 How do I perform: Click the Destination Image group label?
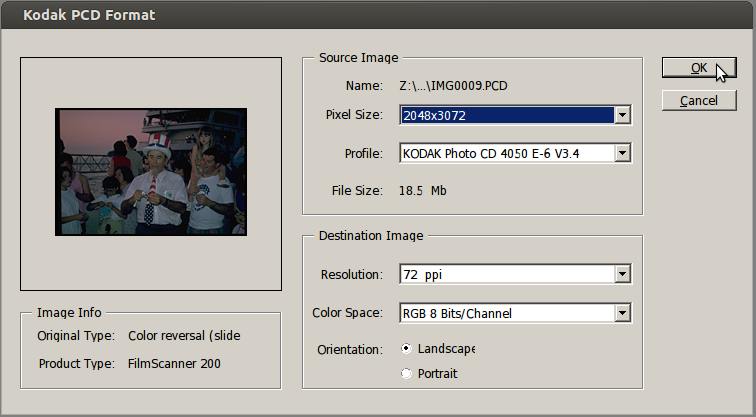tap(371, 236)
